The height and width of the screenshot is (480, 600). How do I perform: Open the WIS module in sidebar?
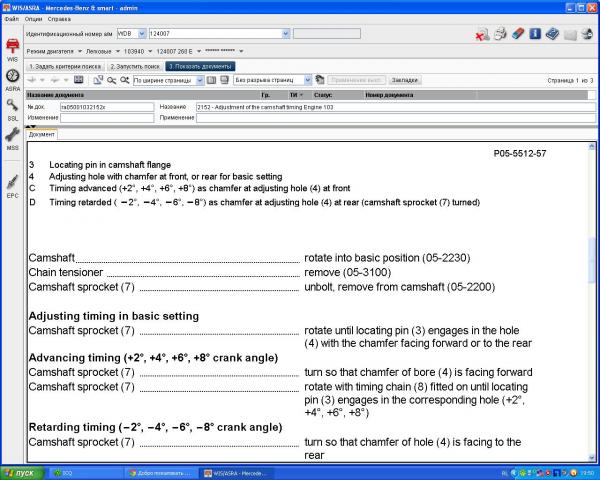click(12, 50)
